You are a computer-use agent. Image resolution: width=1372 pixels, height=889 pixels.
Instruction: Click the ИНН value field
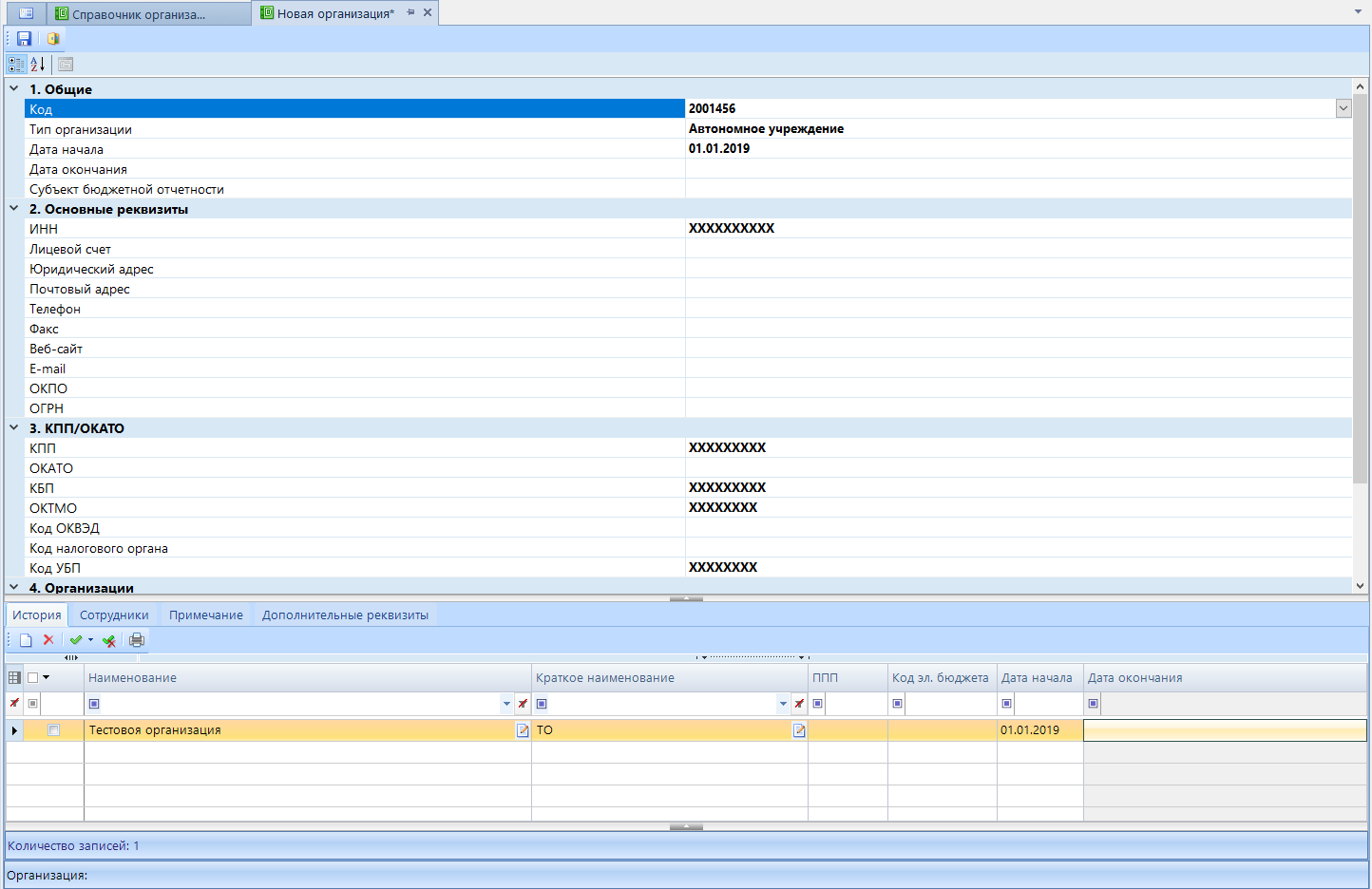(1019, 228)
